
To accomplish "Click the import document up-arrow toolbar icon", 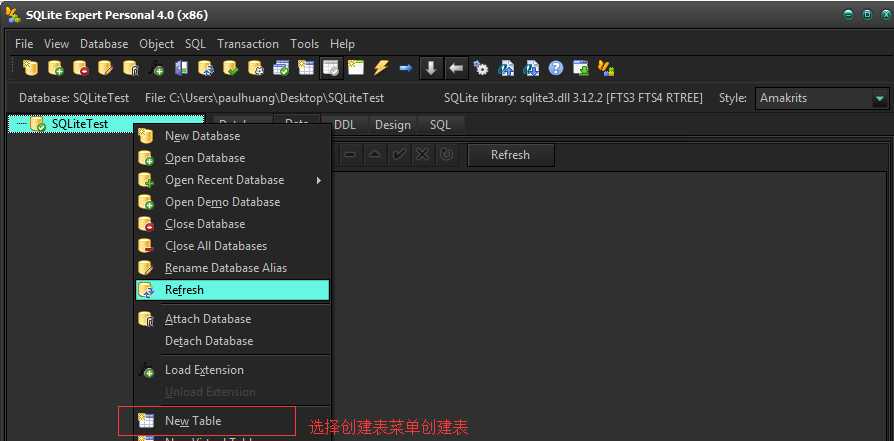I will click(506, 68).
